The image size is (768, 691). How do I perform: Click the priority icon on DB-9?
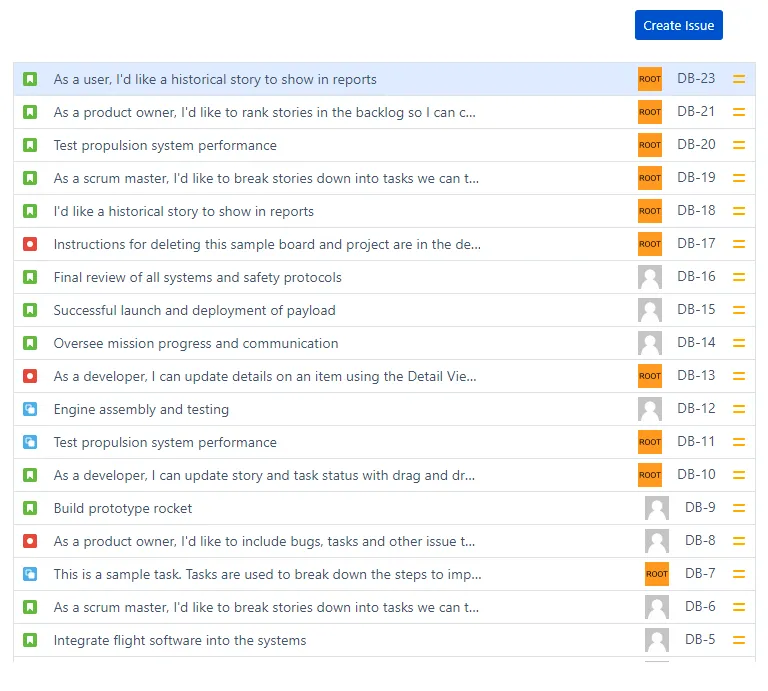pyautogui.click(x=739, y=508)
